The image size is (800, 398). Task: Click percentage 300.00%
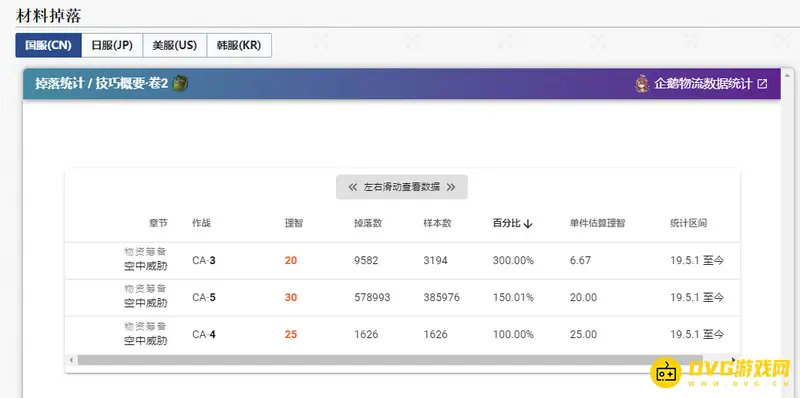coord(513,261)
